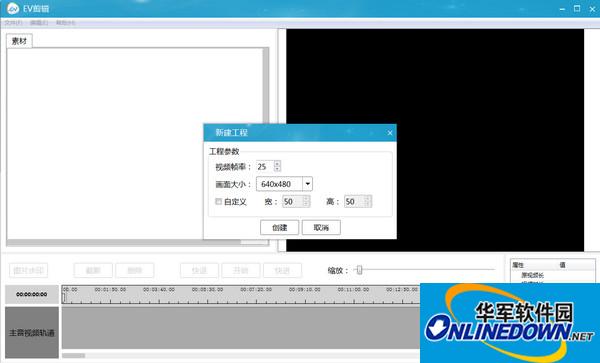Image resolution: width=600 pixels, height=363 pixels.
Task: Decrease 视频帧率 with the down stepper arrow
Action: (277, 169)
